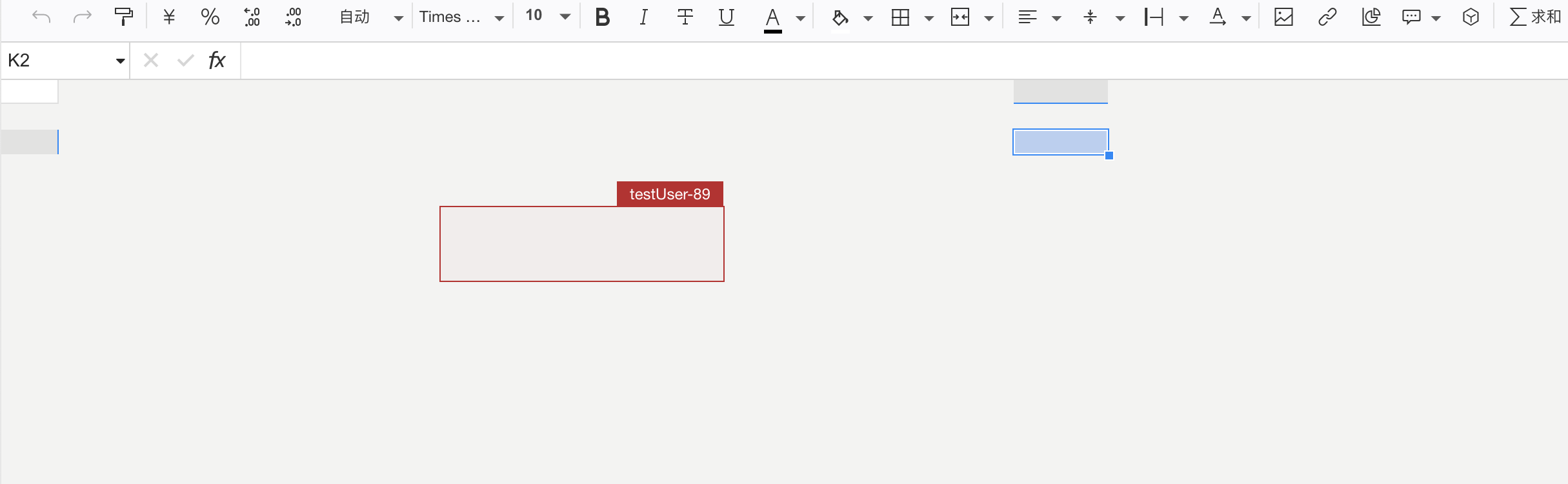The height and width of the screenshot is (484, 1568).
Task: Open text wrap dropdown arrow
Action: point(1184,18)
